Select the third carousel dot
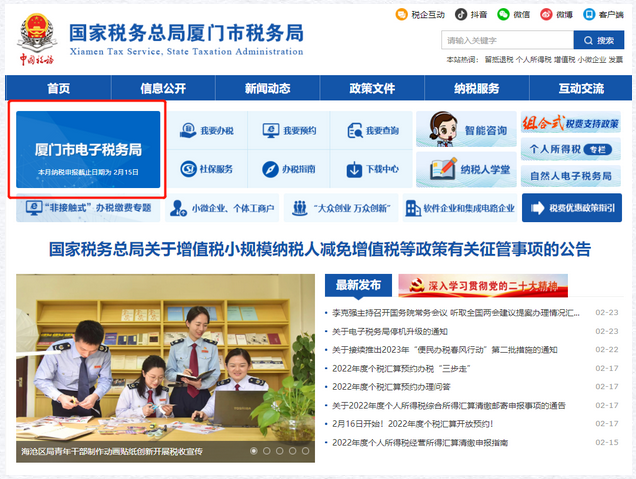 tap(279, 451)
